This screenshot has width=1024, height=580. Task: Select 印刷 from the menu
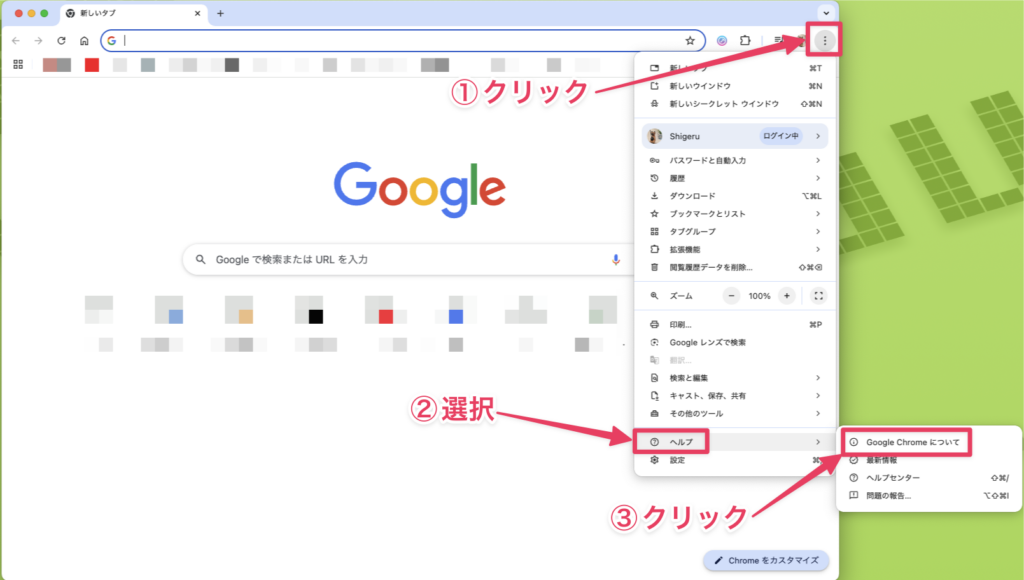(735, 324)
